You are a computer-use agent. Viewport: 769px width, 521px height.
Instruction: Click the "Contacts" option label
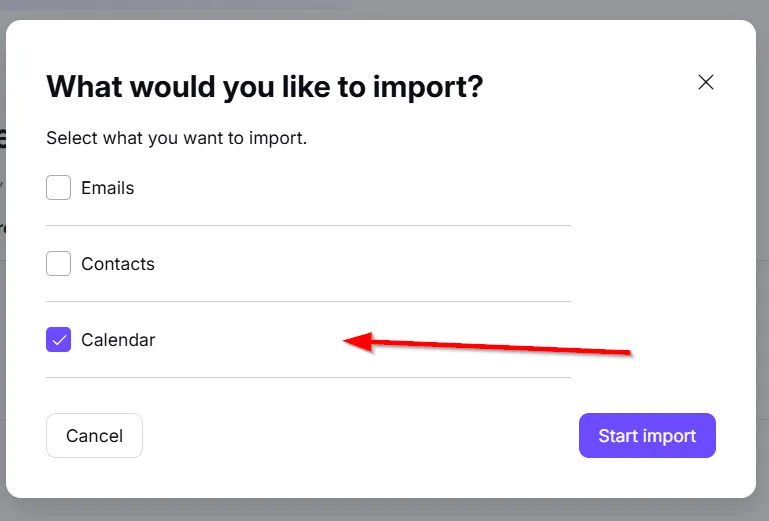point(118,264)
